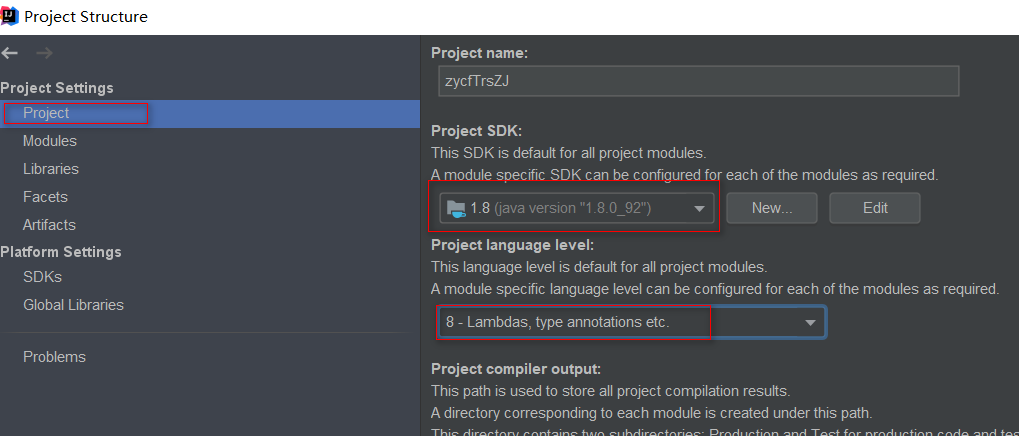Click the Edit SDK button
The height and width of the screenshot is (436, 1019).
click(875, 208)
